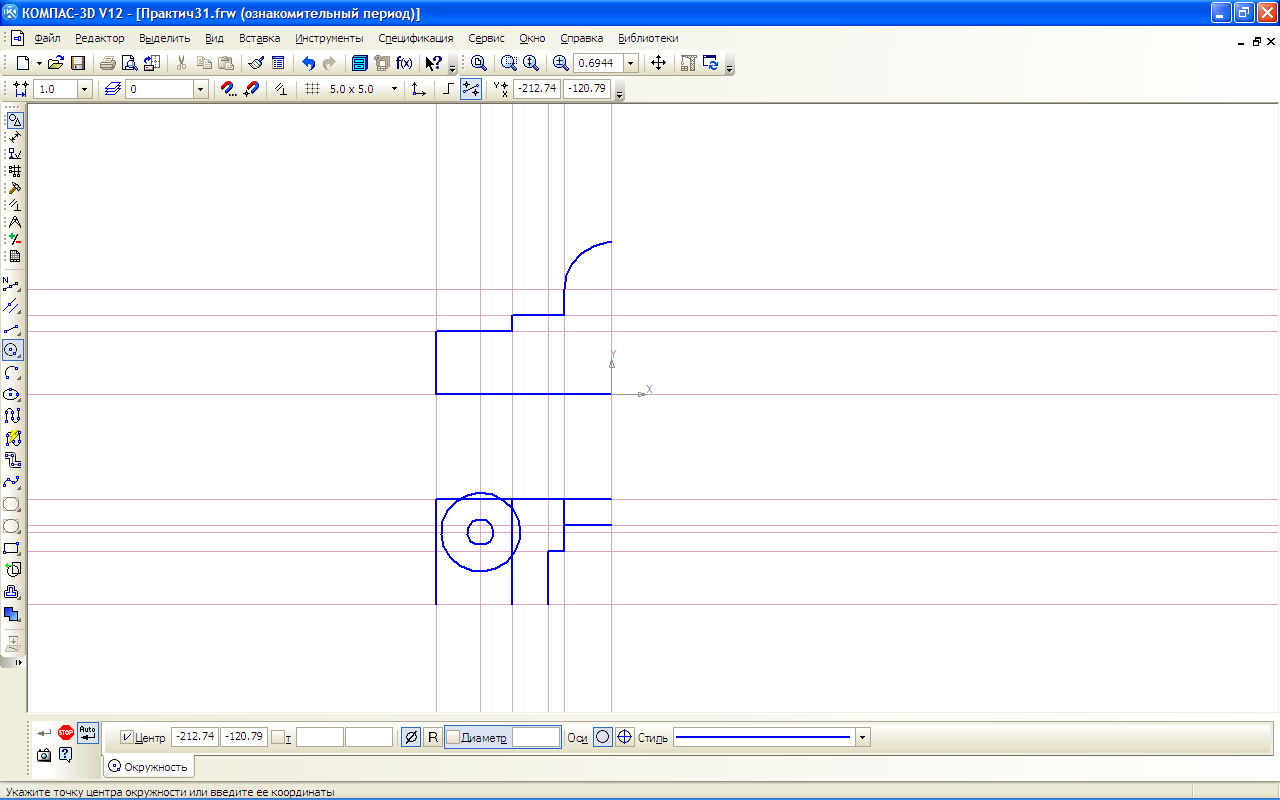This screenshot has width=1280, height=800.
Task: Open the Редактор menu
Action: [100, 38]
